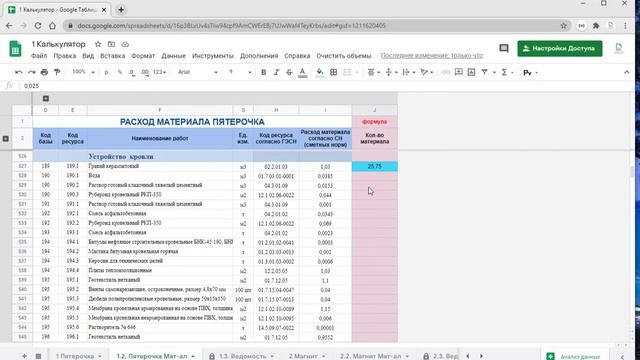The width and height of the screenshot is (640, 360).
Task: Open the text wrapping dropdown
Action: click(409, 72)
